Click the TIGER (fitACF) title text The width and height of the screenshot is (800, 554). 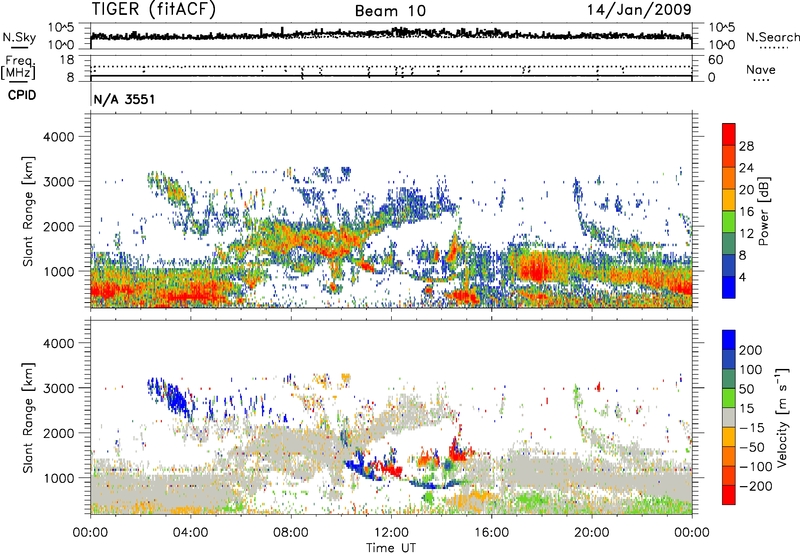pyautogui.click(x=154, y=9)
